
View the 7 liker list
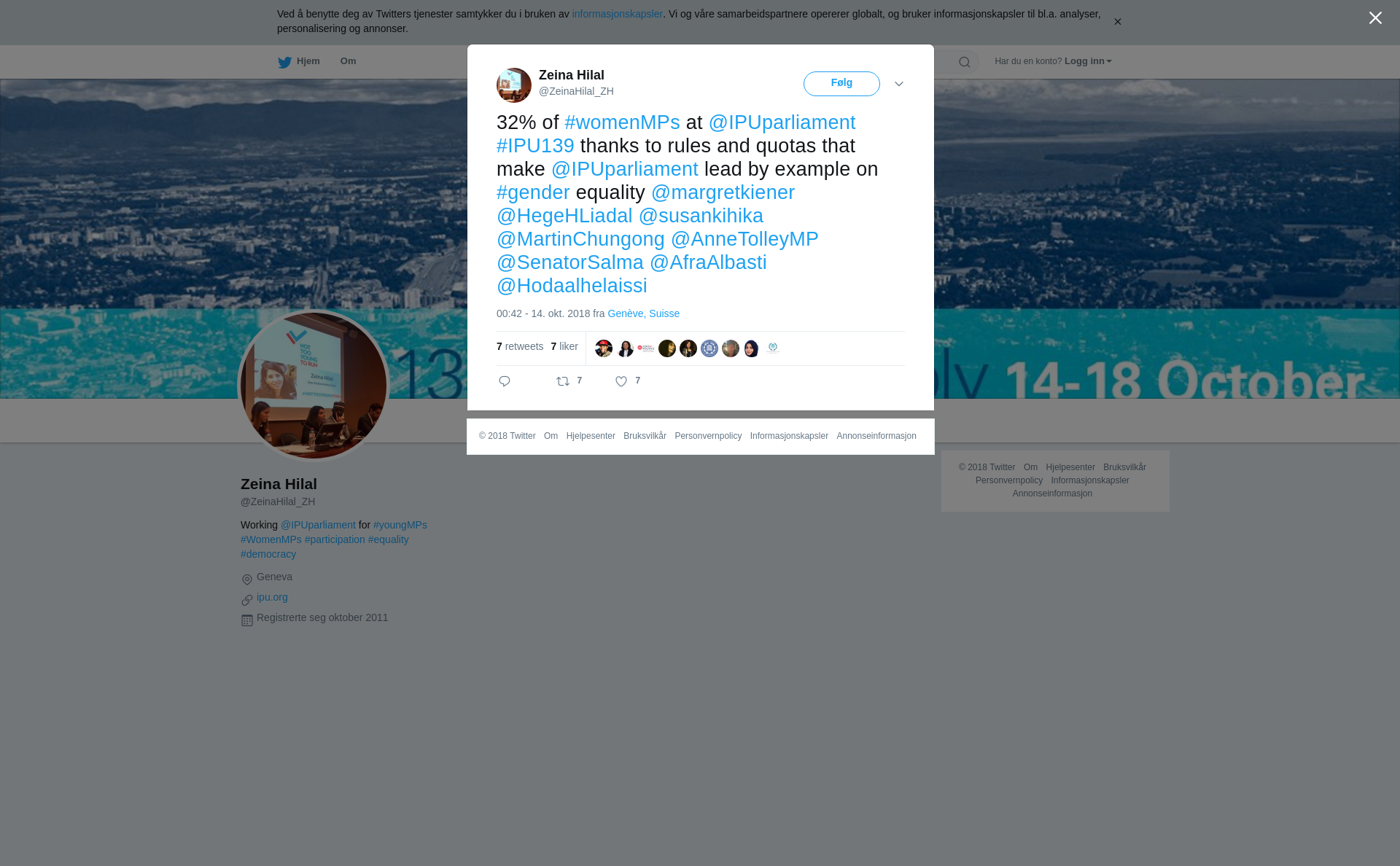click(x=564, y=346)
